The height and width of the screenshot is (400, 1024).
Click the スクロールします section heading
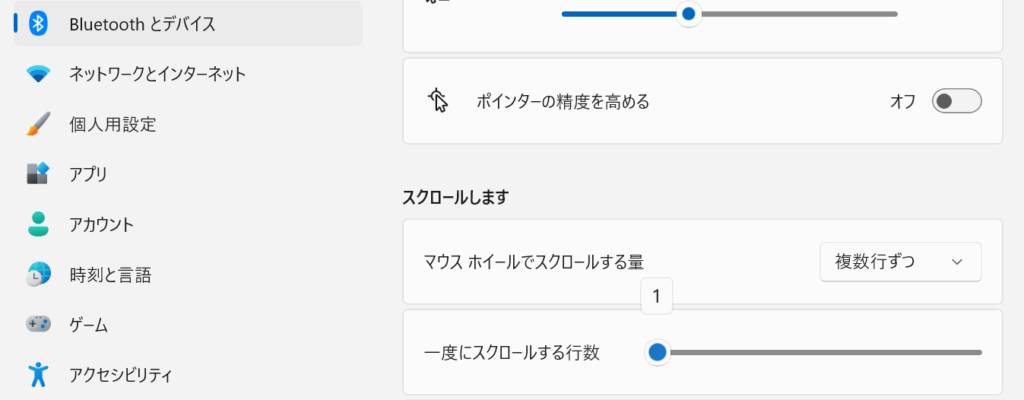click(455, 197)
